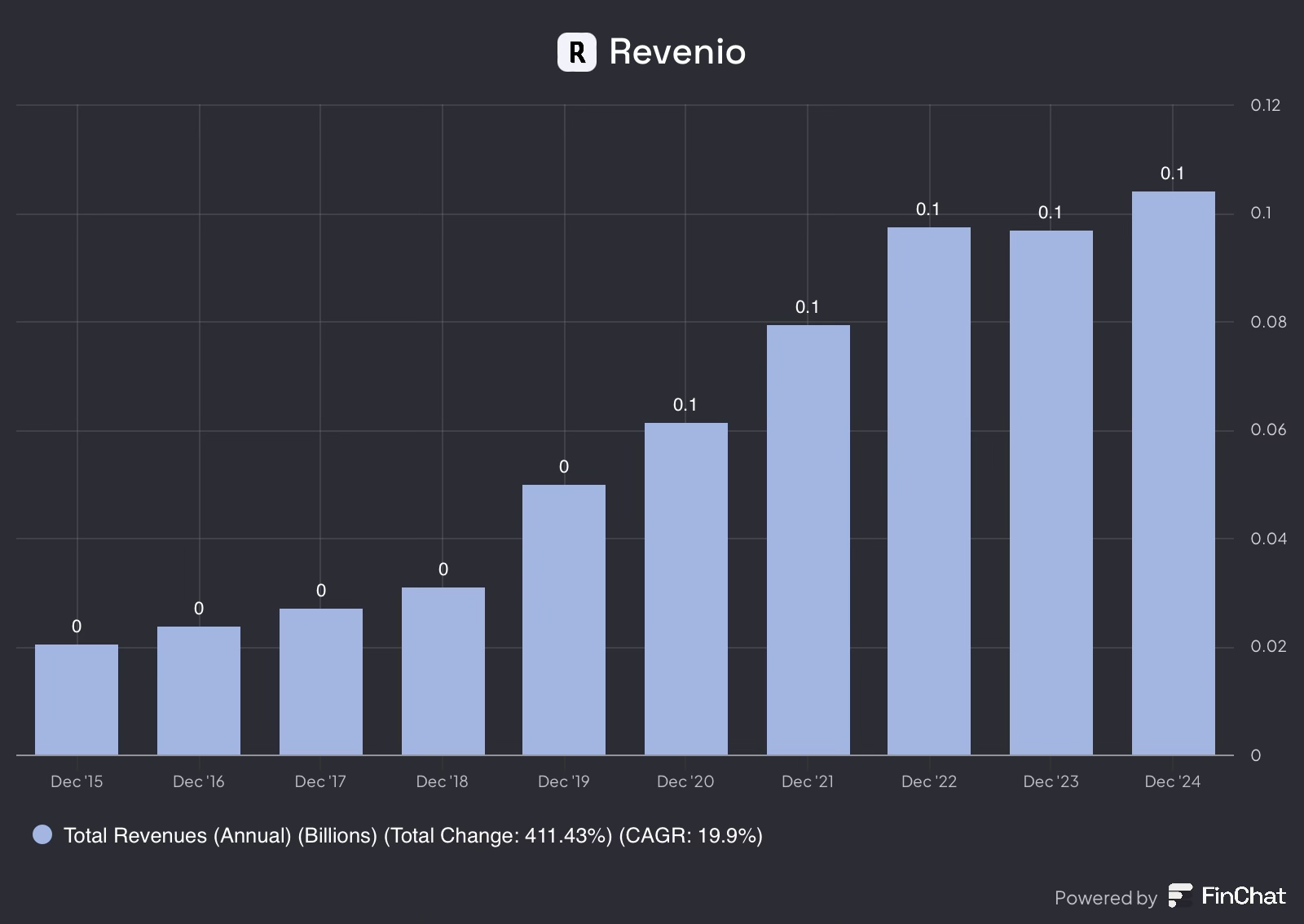This screenshot has width=1304, height=924.
Task: Select the Dec '17 revenue bar
Action: (x=321, y=682)
